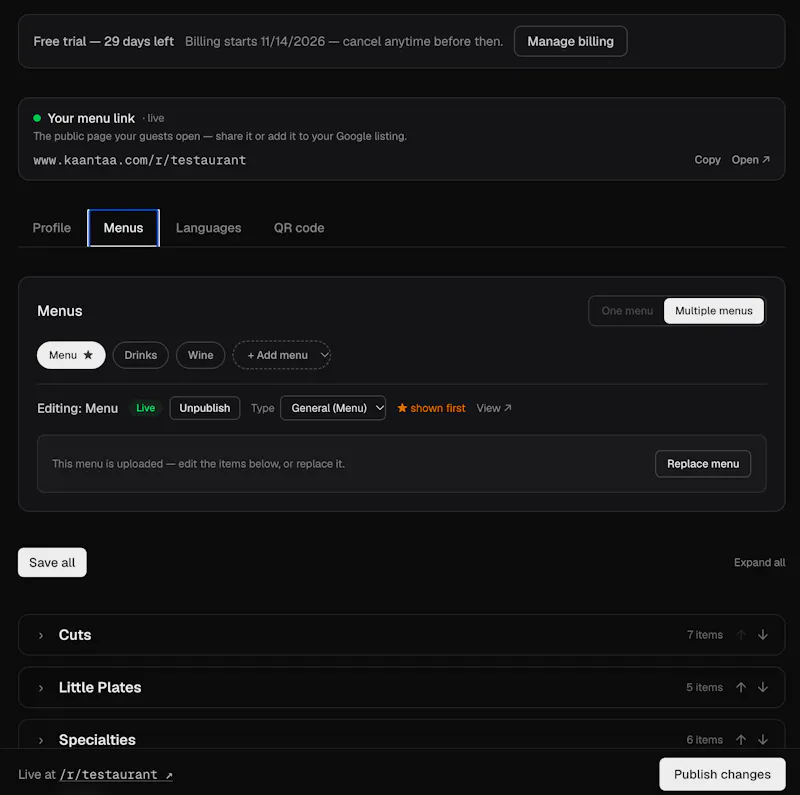Click Replace menu button
Viewport: 800px width, 795px height.
point(703,464)
